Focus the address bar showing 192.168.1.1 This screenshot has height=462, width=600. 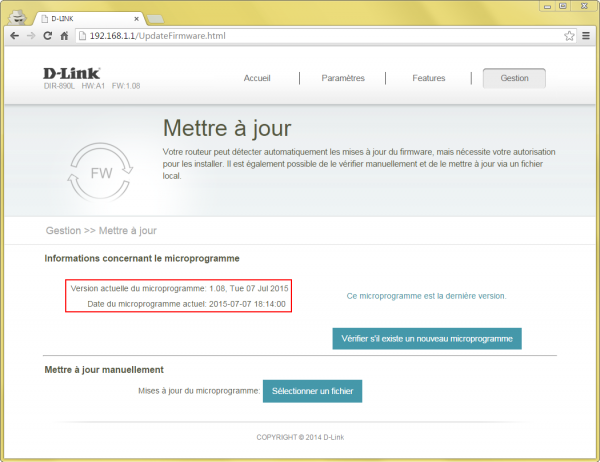[x=300, y=35]
